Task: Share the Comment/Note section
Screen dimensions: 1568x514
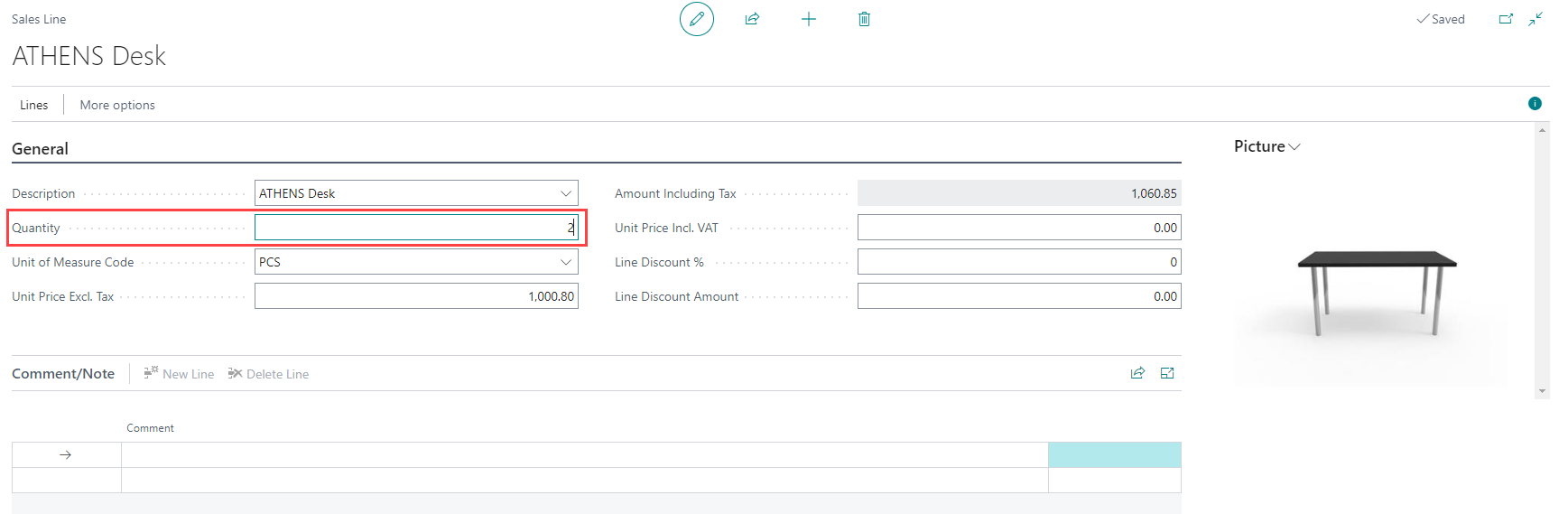Action: [1137, 373]
